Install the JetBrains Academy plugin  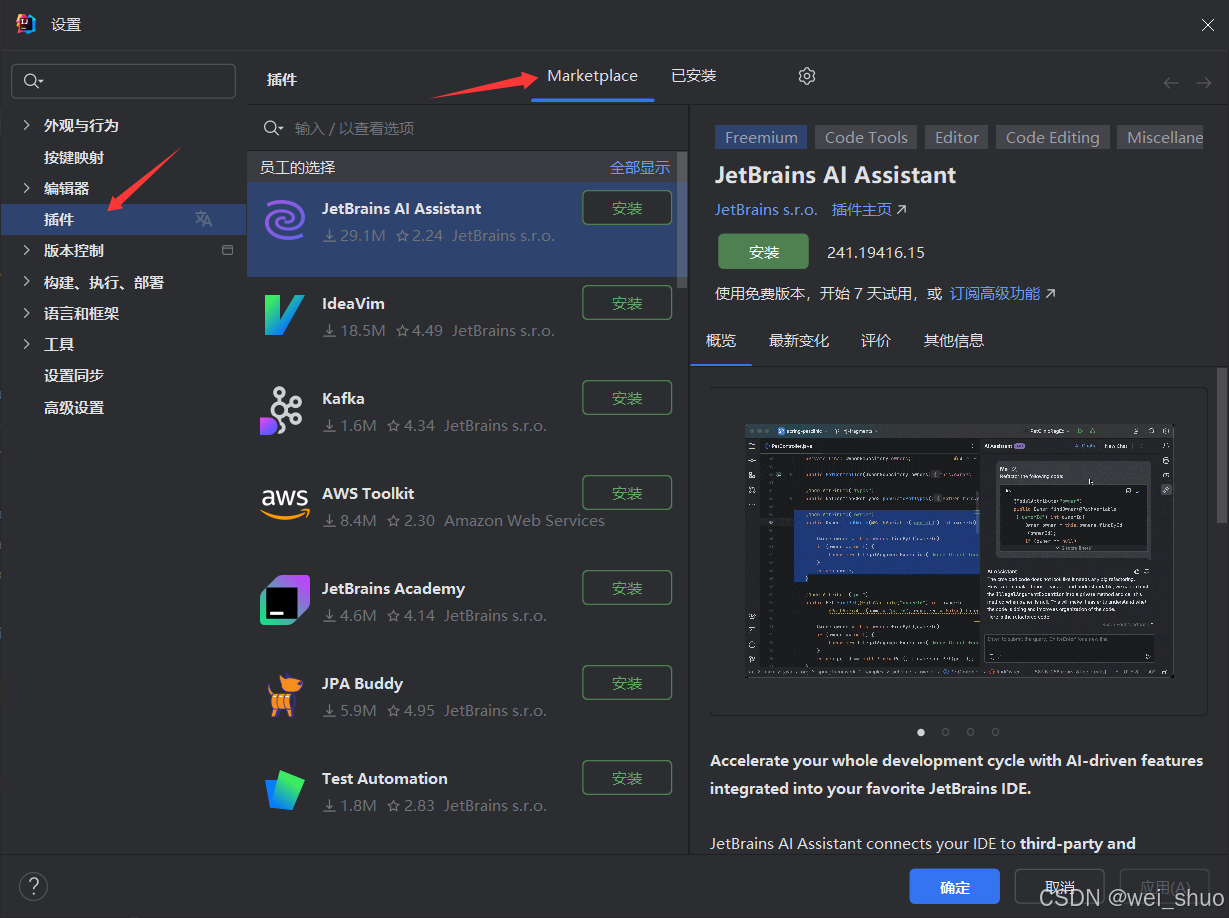(x=627, y=588)
